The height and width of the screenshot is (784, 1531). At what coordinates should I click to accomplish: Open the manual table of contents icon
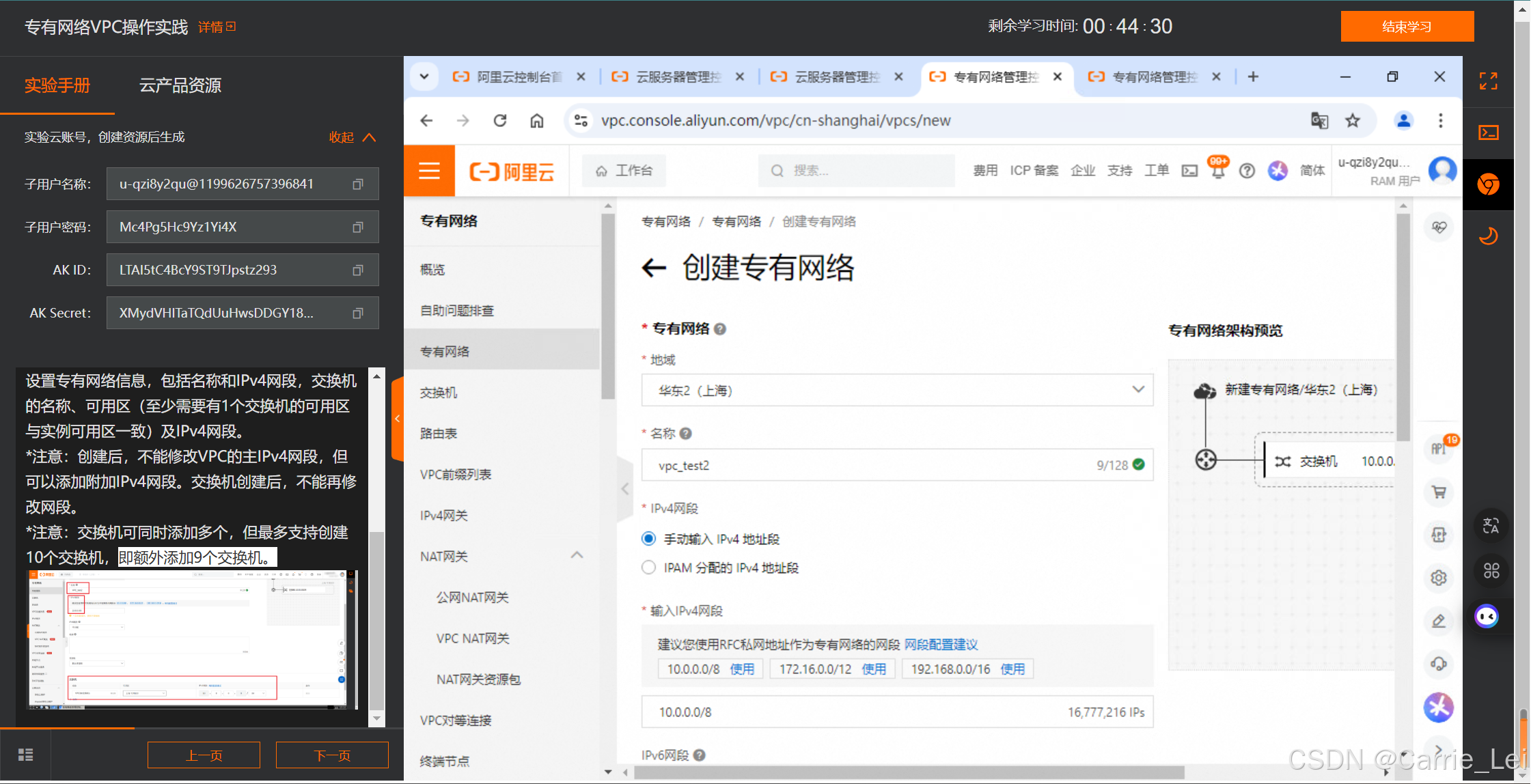pyautogui.click(x=25, y=755)
